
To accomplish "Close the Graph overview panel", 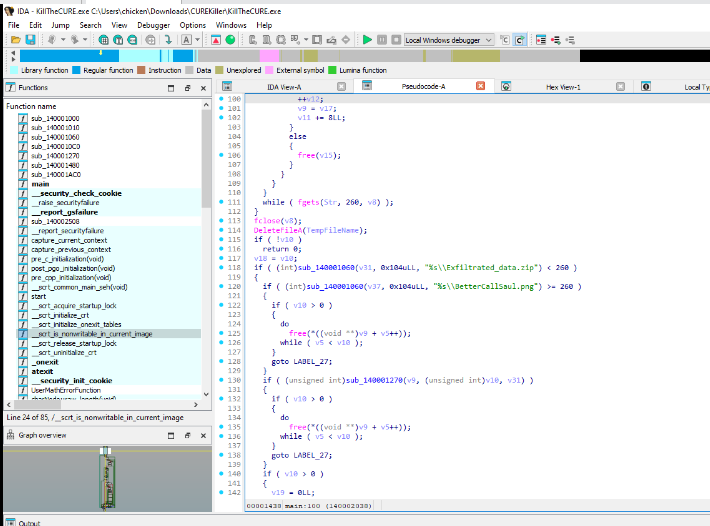I will point(201,435).
